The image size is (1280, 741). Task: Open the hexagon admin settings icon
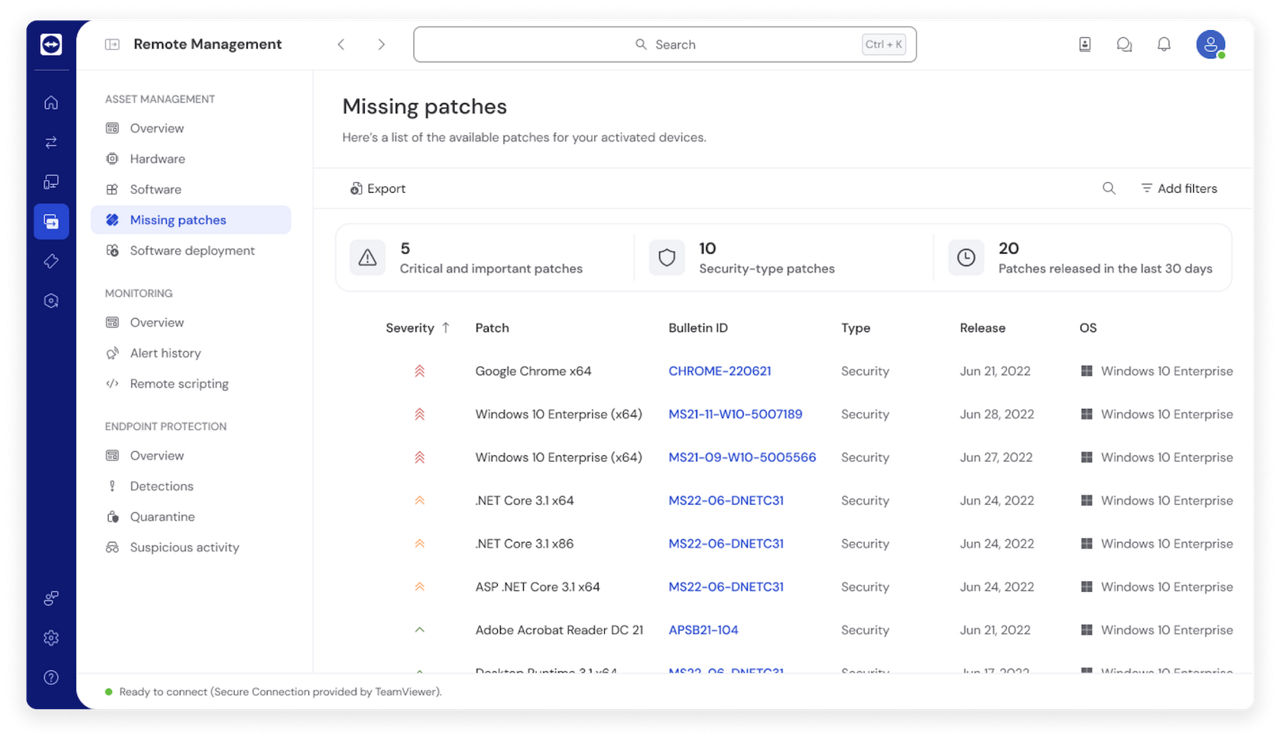pyautogui.click(x=51, y=300)
